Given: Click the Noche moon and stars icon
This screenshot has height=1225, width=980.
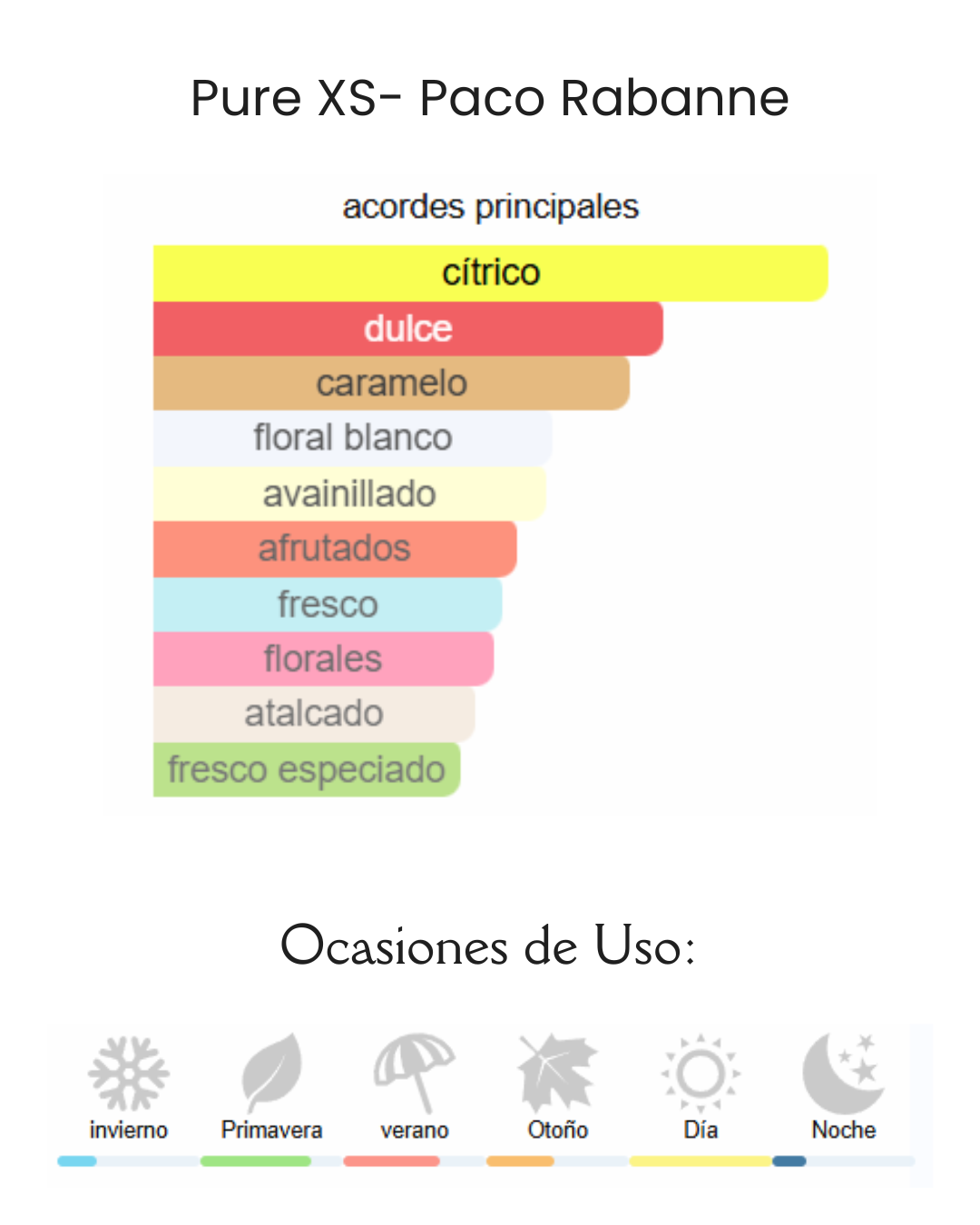Looking at the screenshot, I should (844, 1073).
